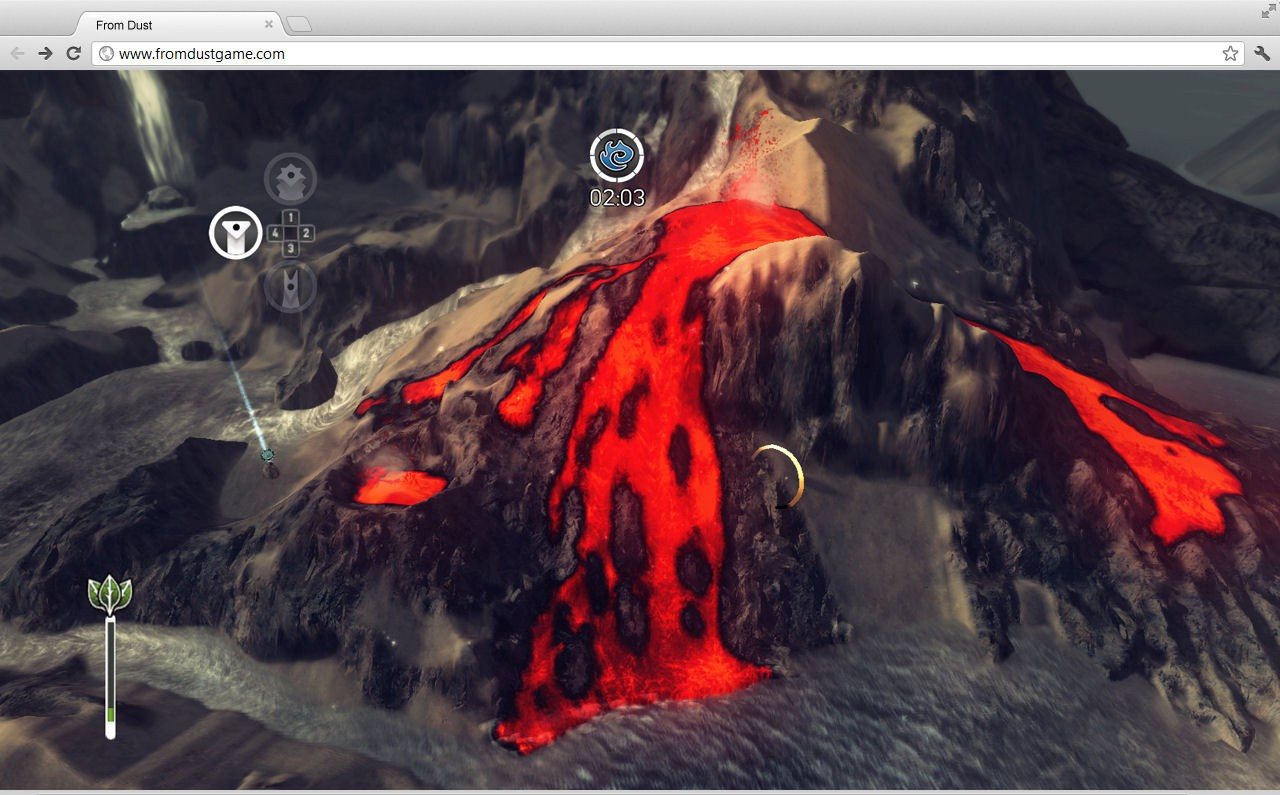Go forward with the browser forward arrow

point(45,53)
